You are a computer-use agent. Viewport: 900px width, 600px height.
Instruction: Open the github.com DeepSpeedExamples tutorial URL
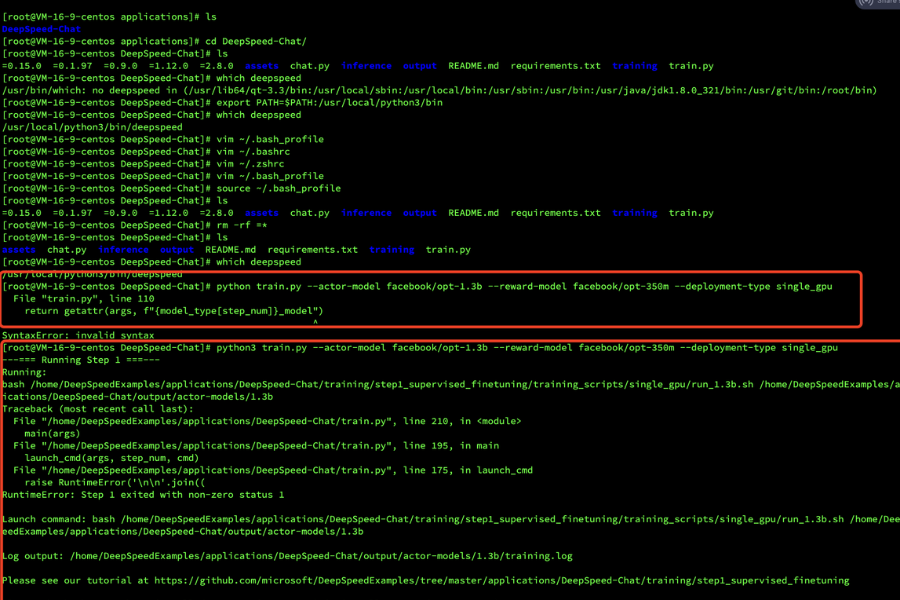point(502,580)
